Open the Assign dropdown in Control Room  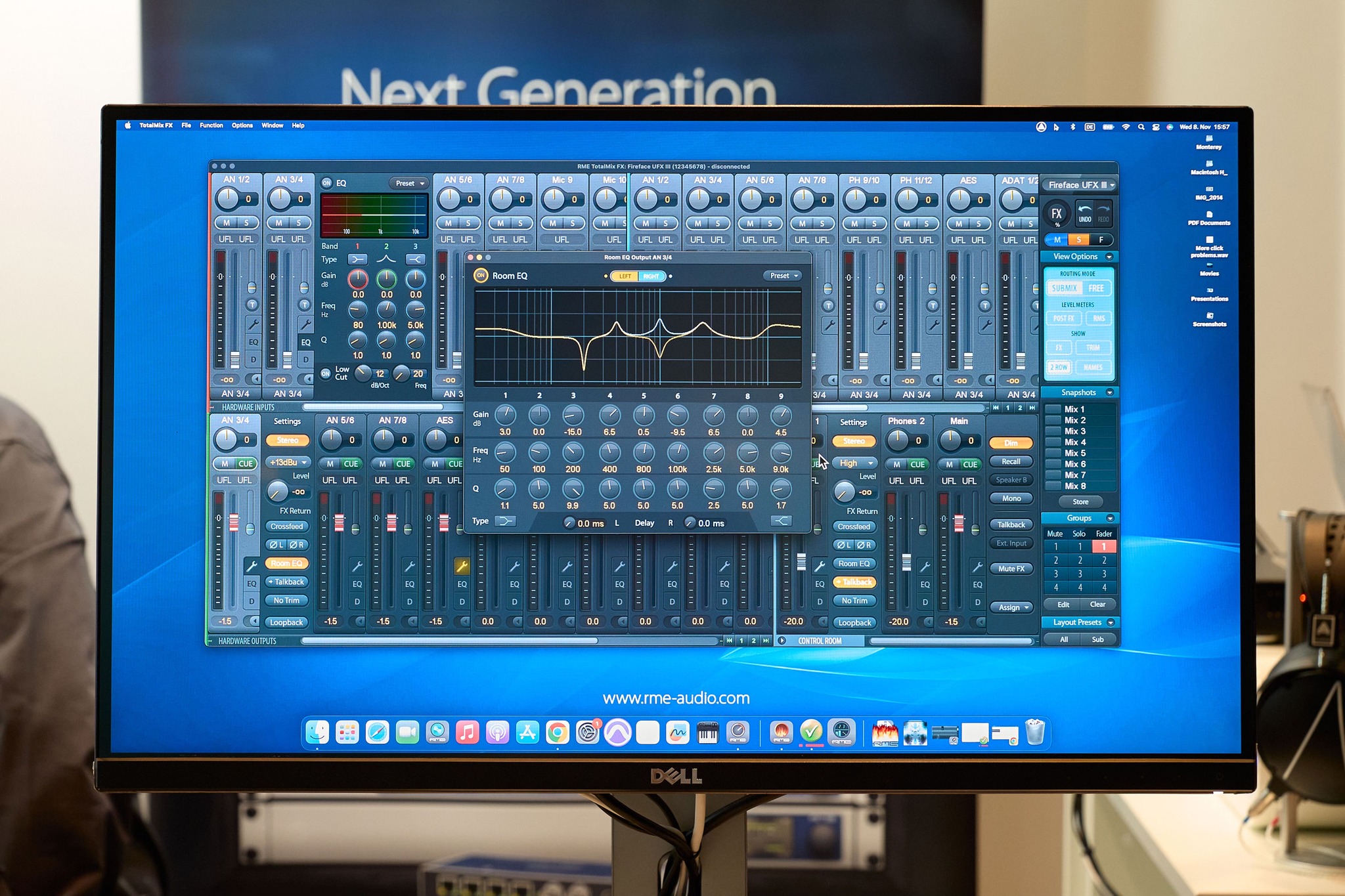point(1011,608)
